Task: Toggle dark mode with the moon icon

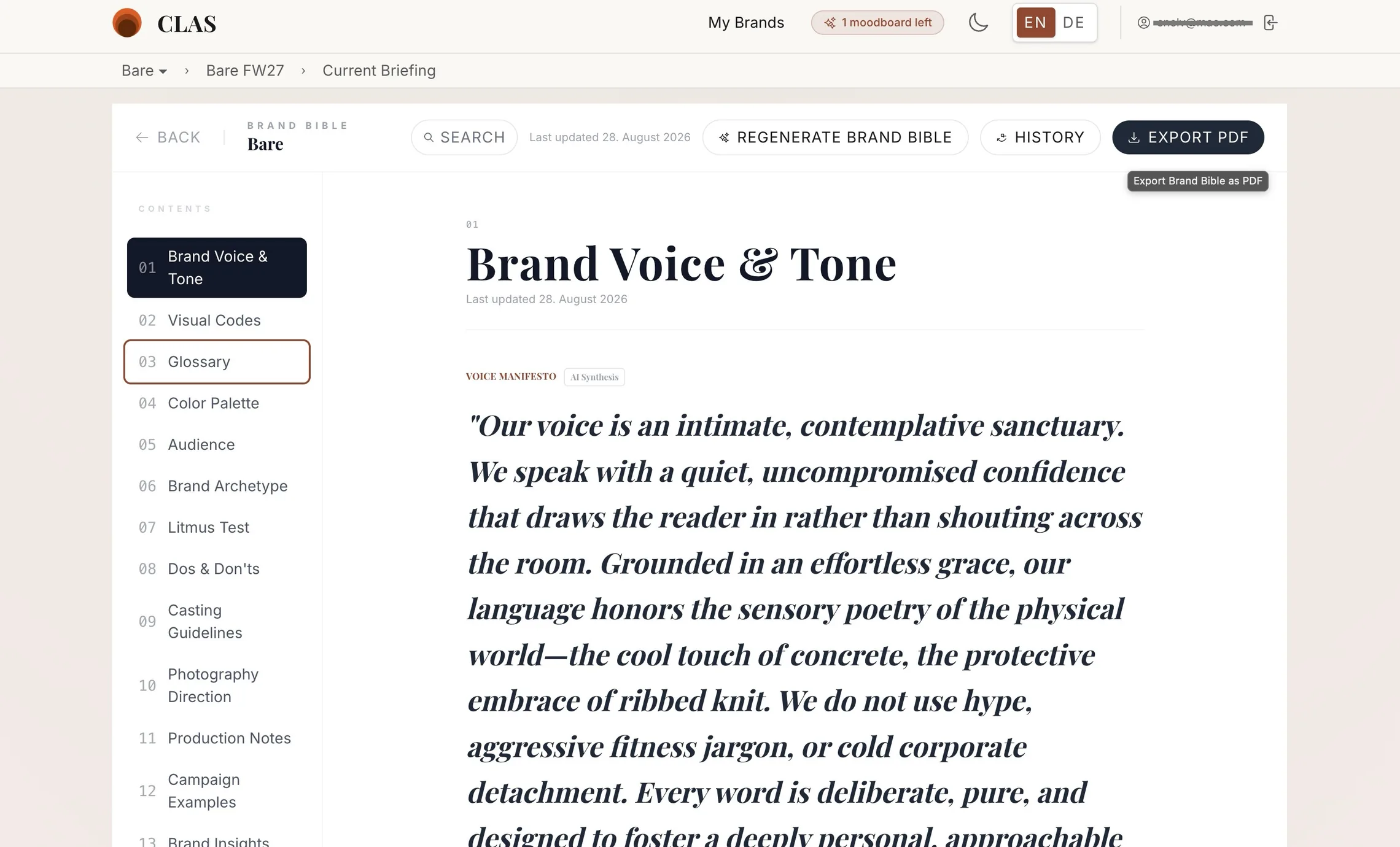Action: (x=978, y=23)
